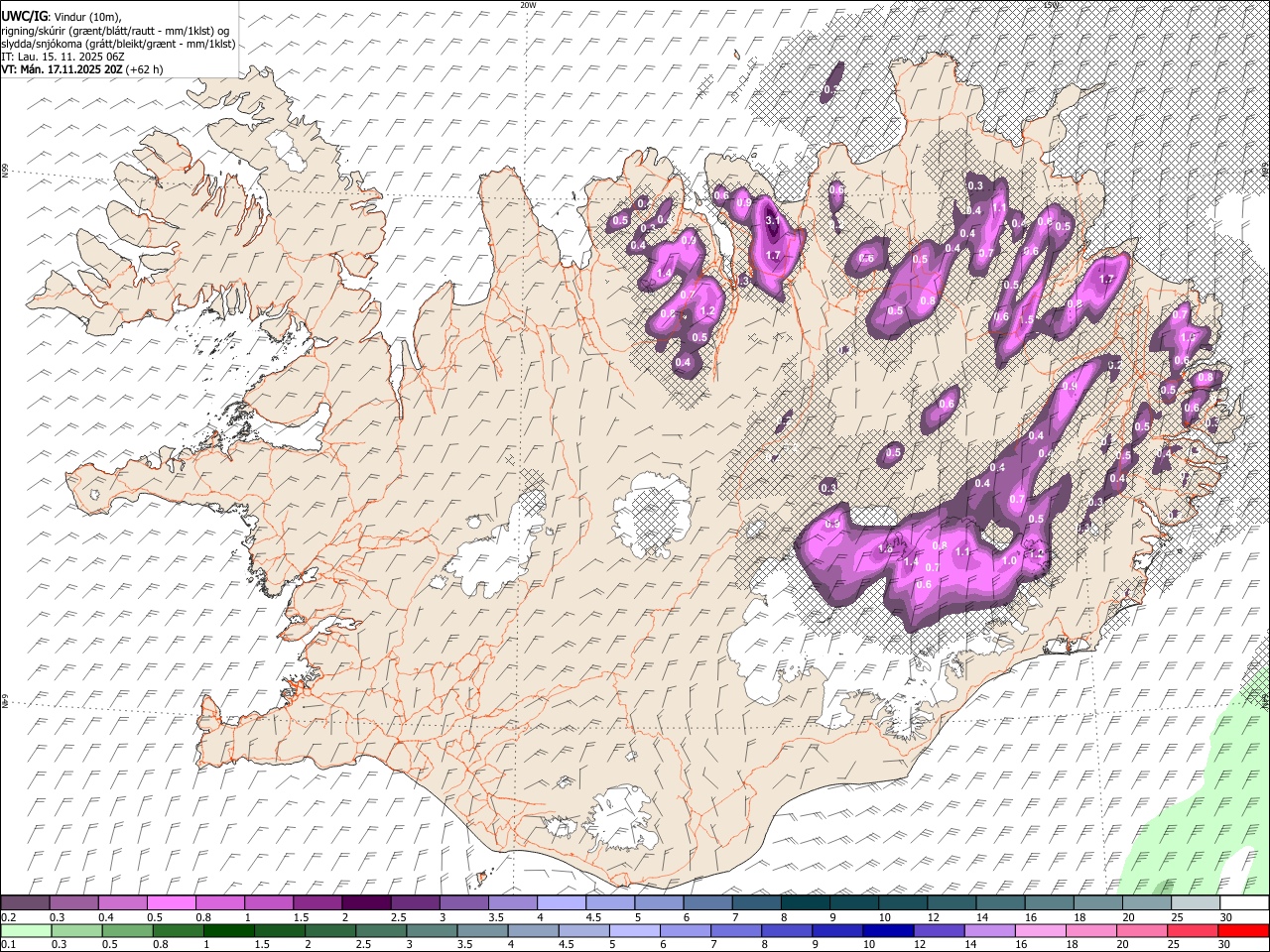The width and height of the screenshot is (1270, 952).
Task: Click the 'slydda/snjókoma' legend description line
Action: [118, 44]
